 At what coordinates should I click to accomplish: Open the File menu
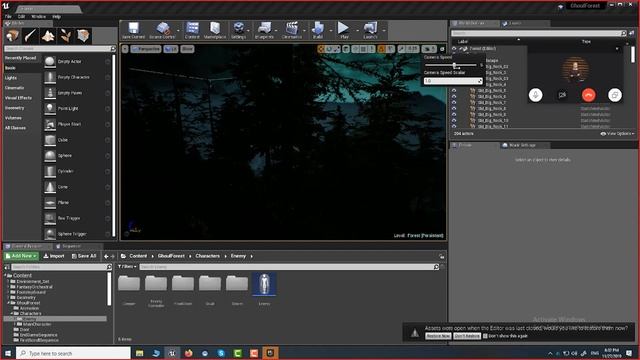8,17
